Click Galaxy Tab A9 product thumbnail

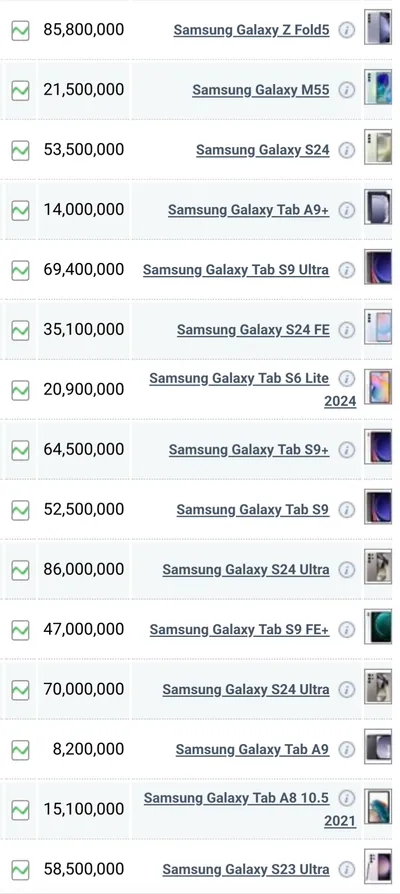click(378, 746)
